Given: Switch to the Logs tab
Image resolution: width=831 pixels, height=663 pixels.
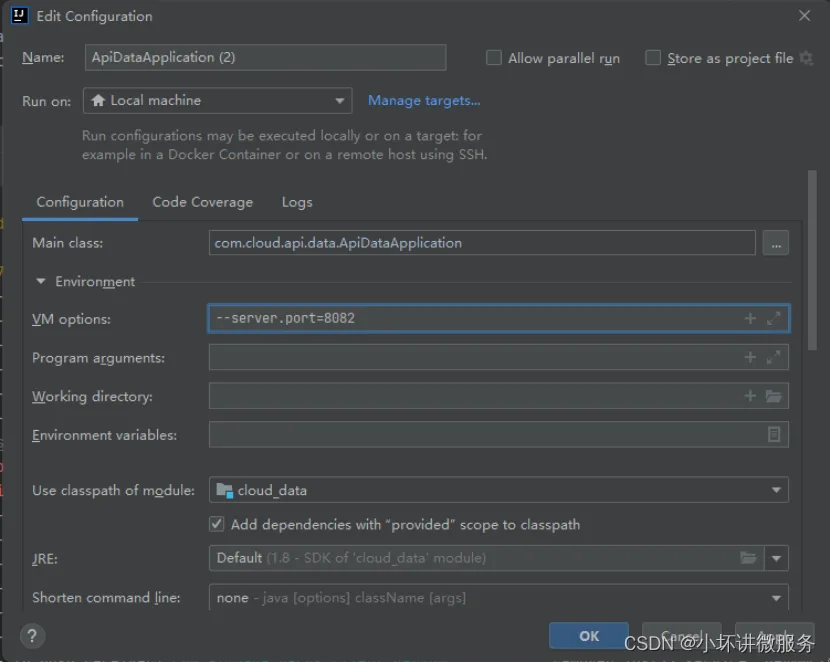Looking at the screenshot, I should point(297,202).
